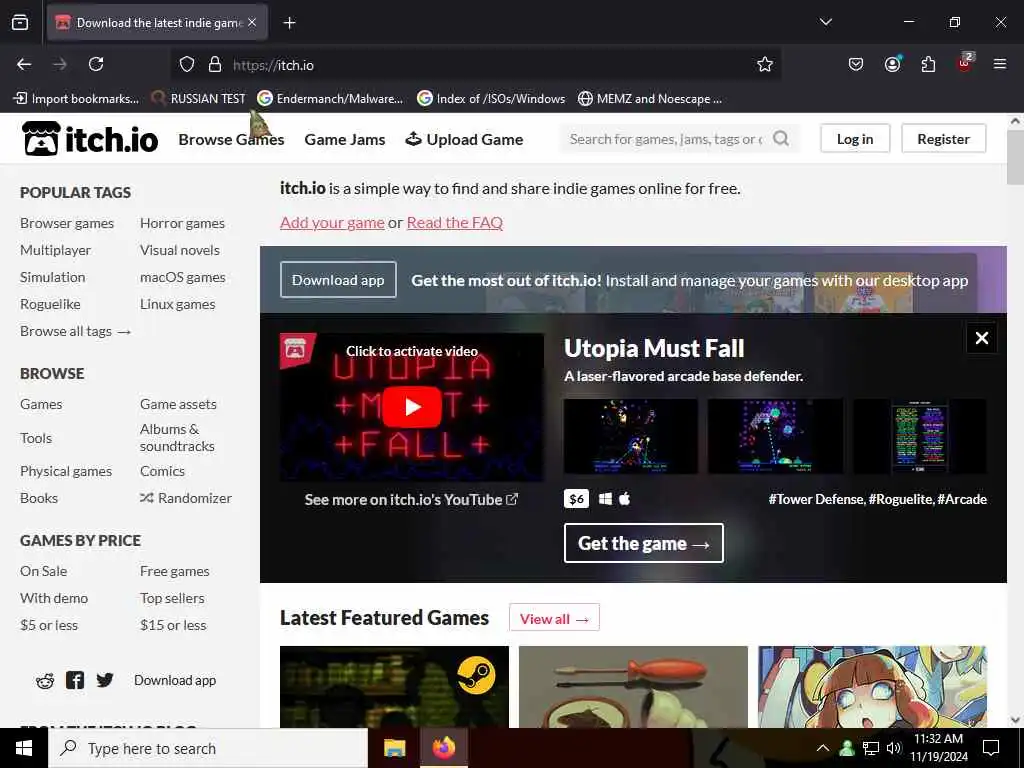Image resolution: width=1024 pixels, height=768 pixels.
Task: Open the Randomizer link
Action: pos(185,498)
